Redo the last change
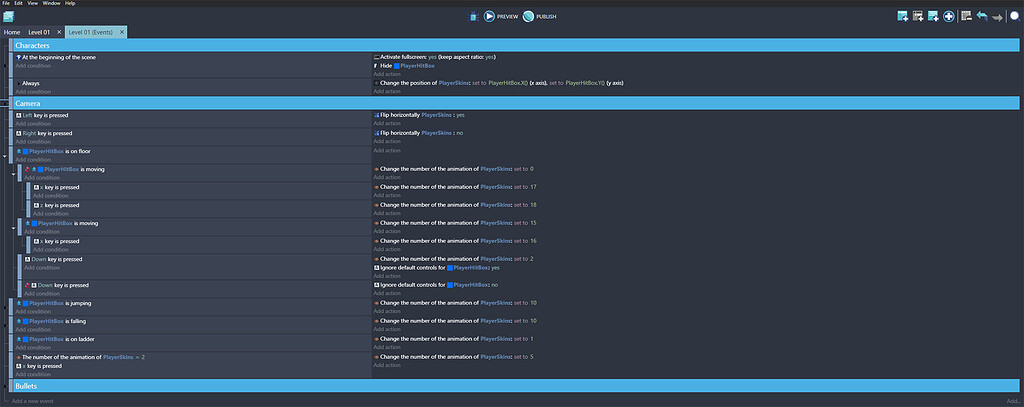The height and width of the screenshot is (407, 1024). tap(997, 17)
